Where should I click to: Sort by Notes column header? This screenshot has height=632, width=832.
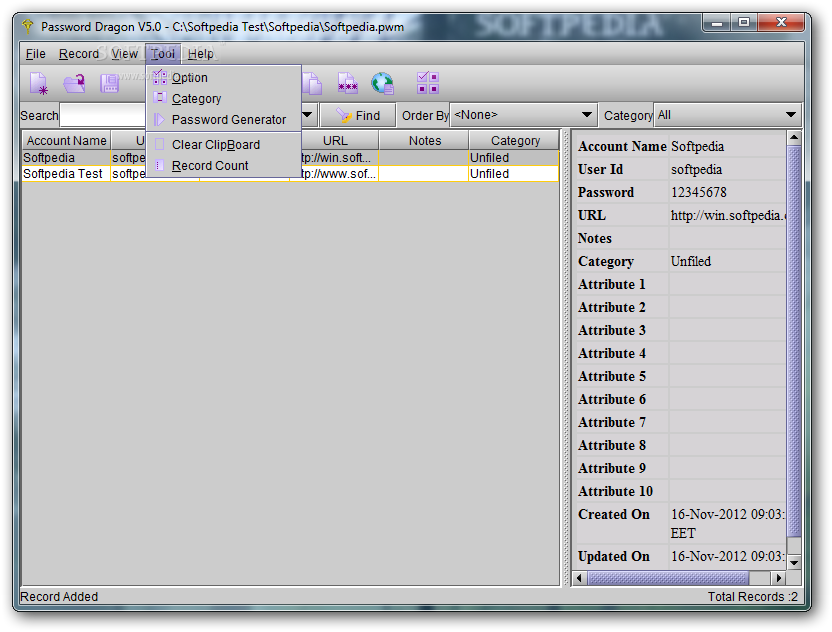coord(425,141)
